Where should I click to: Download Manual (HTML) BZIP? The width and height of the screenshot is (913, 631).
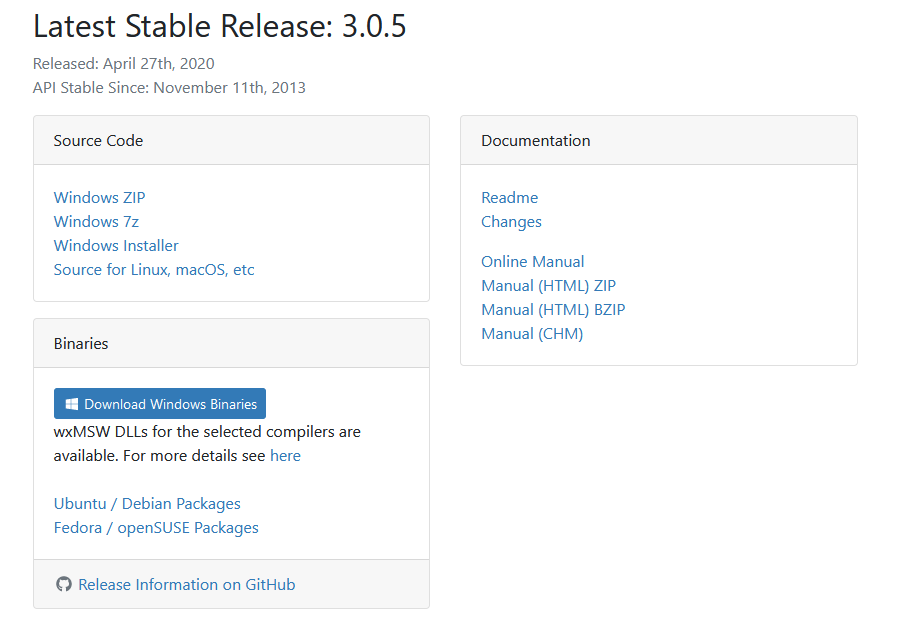tap(553, 310)
